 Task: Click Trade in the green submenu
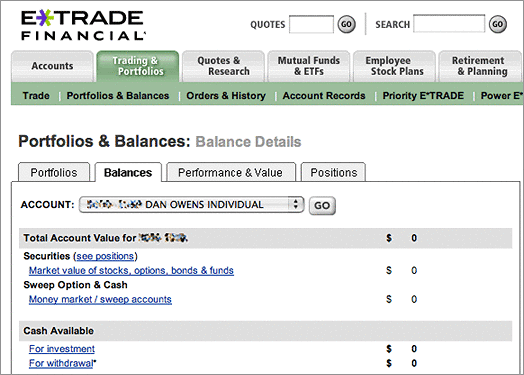[36, 96]
